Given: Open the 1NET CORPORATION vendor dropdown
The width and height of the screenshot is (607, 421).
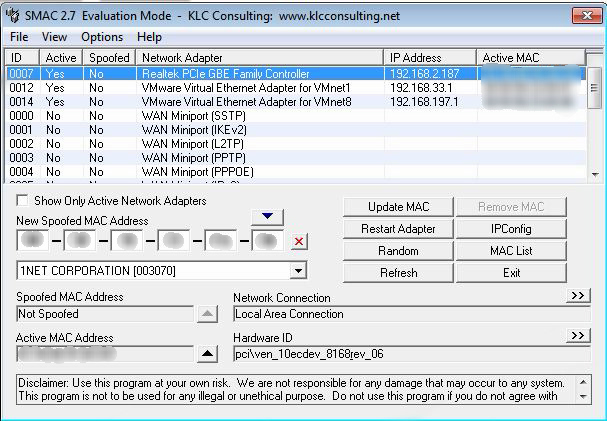Looking at the screenshot, I should (x=298, y=271).
